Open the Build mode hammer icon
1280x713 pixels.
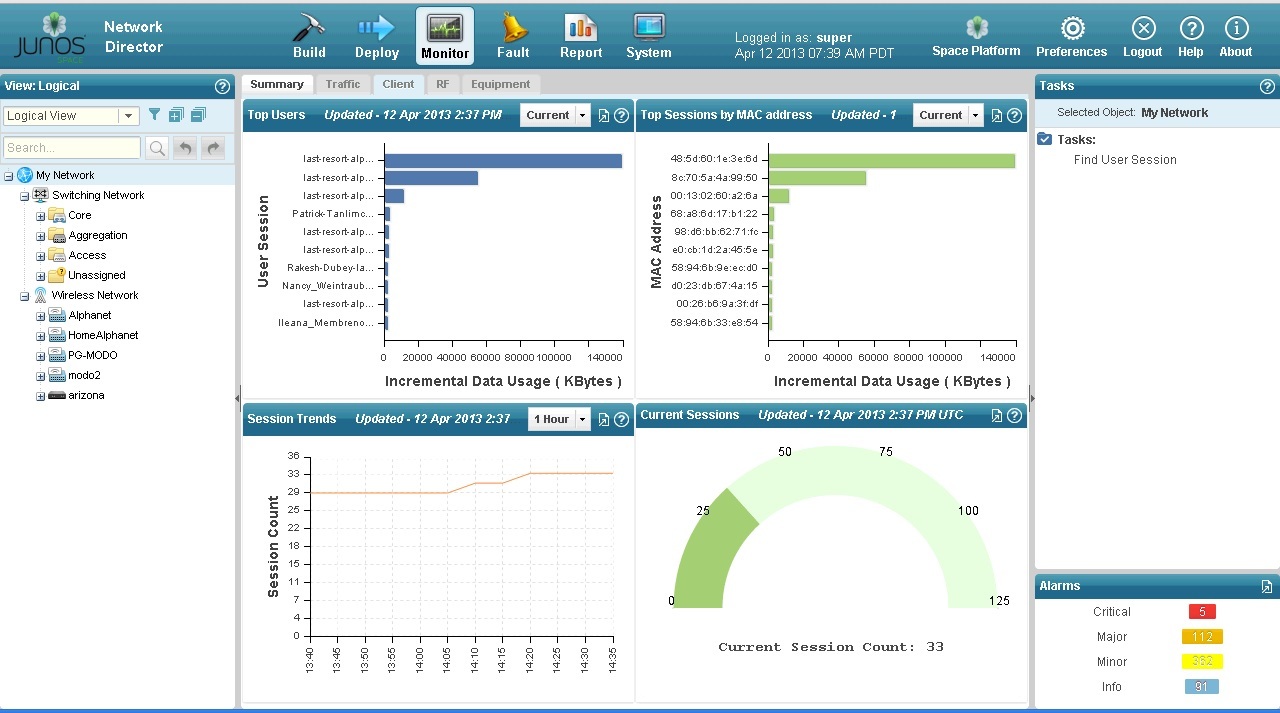(x=309, y=28)
